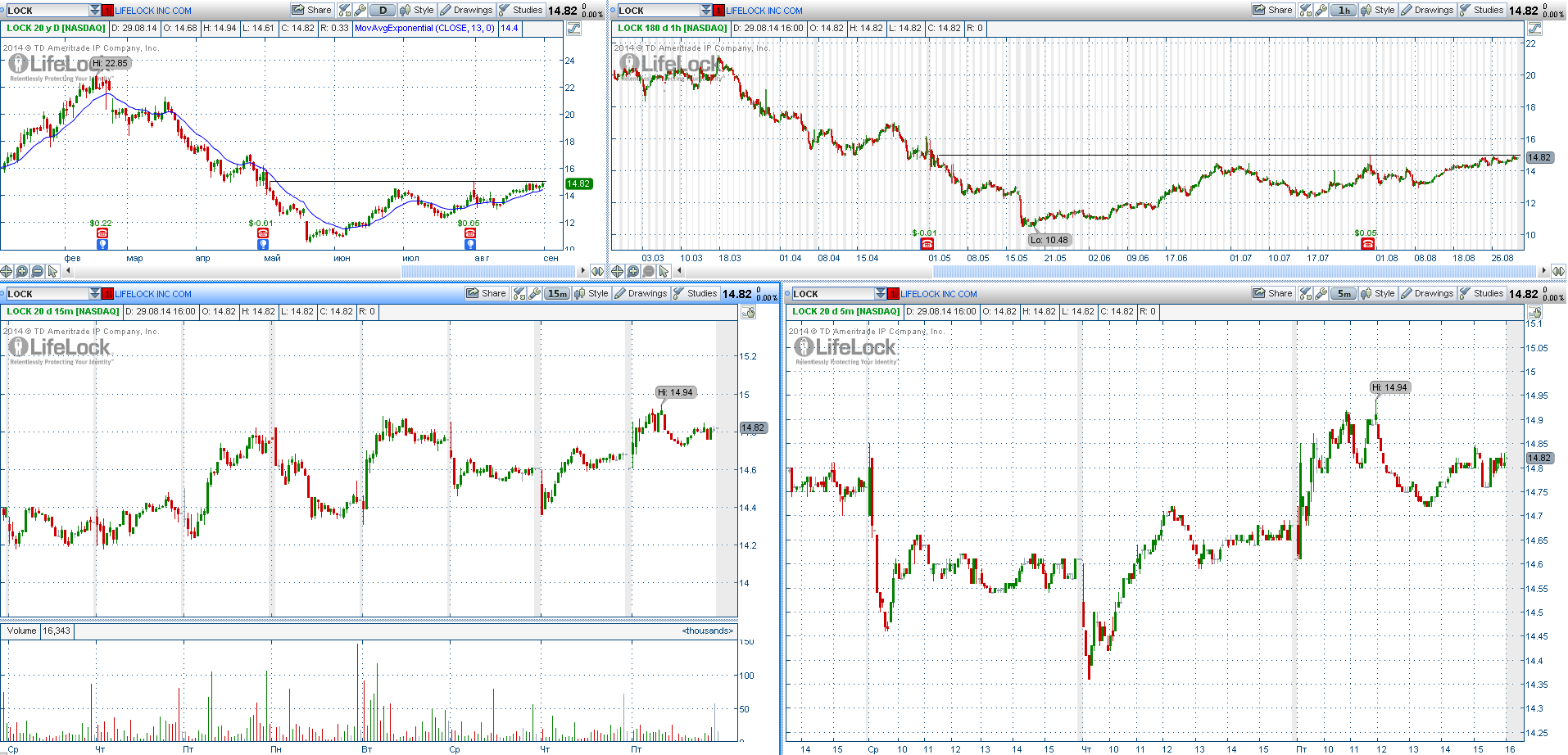This screenshot has height=755, width=1568.
Task: Click quick time frames icon in 15m chart toolbar
Action: tap(519, 293)
